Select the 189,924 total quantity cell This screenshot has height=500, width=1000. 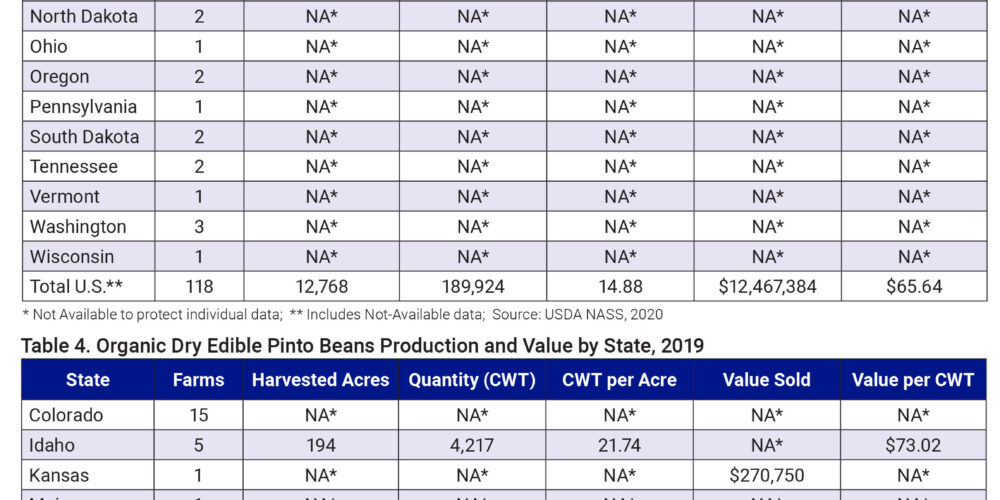tap(473, 287)
